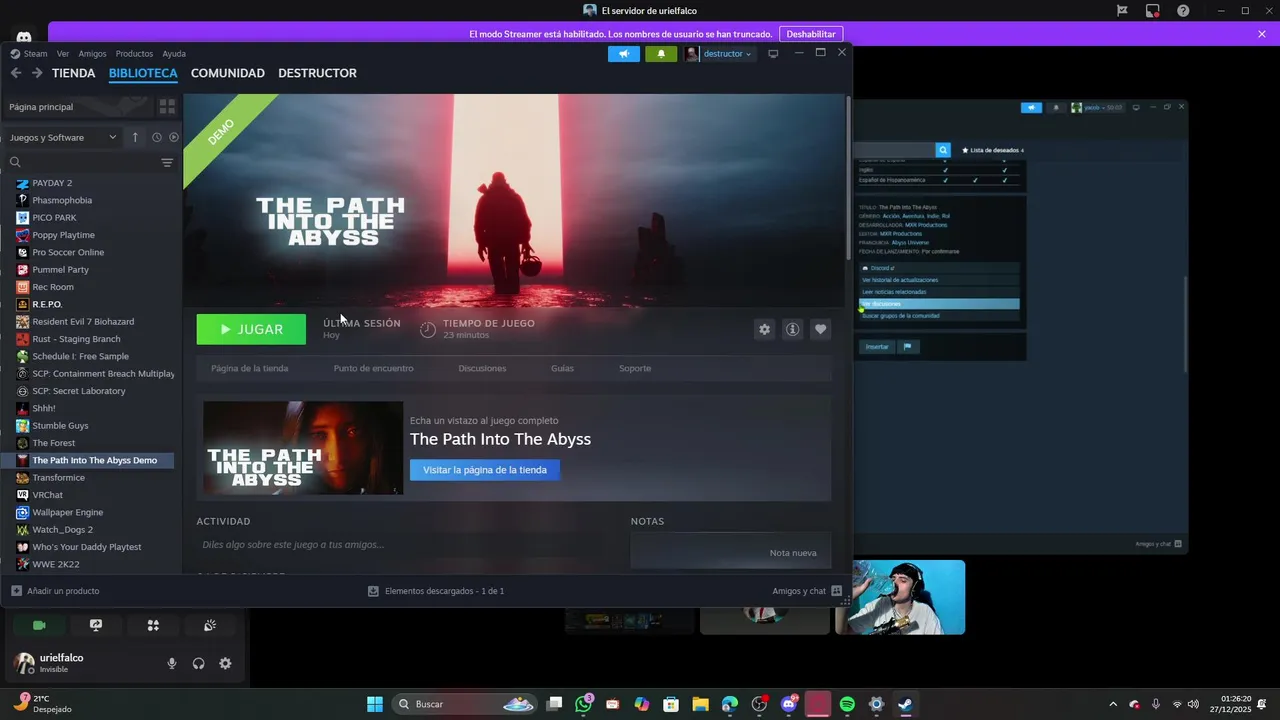1280x720 pixels.
Task: Open game settings gear icon
Action: click(764, 329)
